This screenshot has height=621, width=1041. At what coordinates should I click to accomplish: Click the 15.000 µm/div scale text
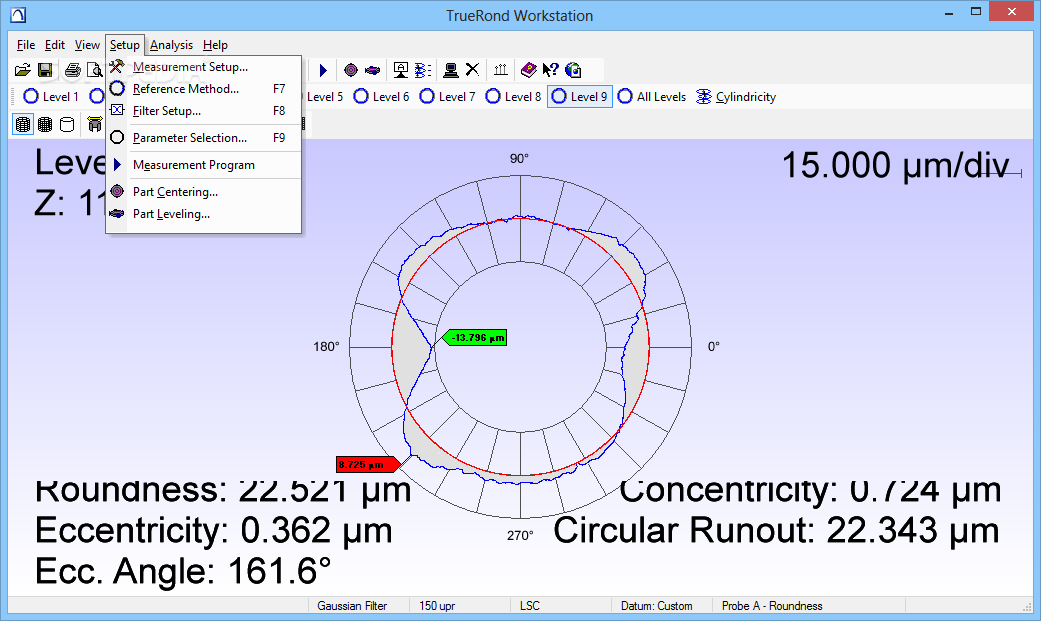tap(896, 165)
